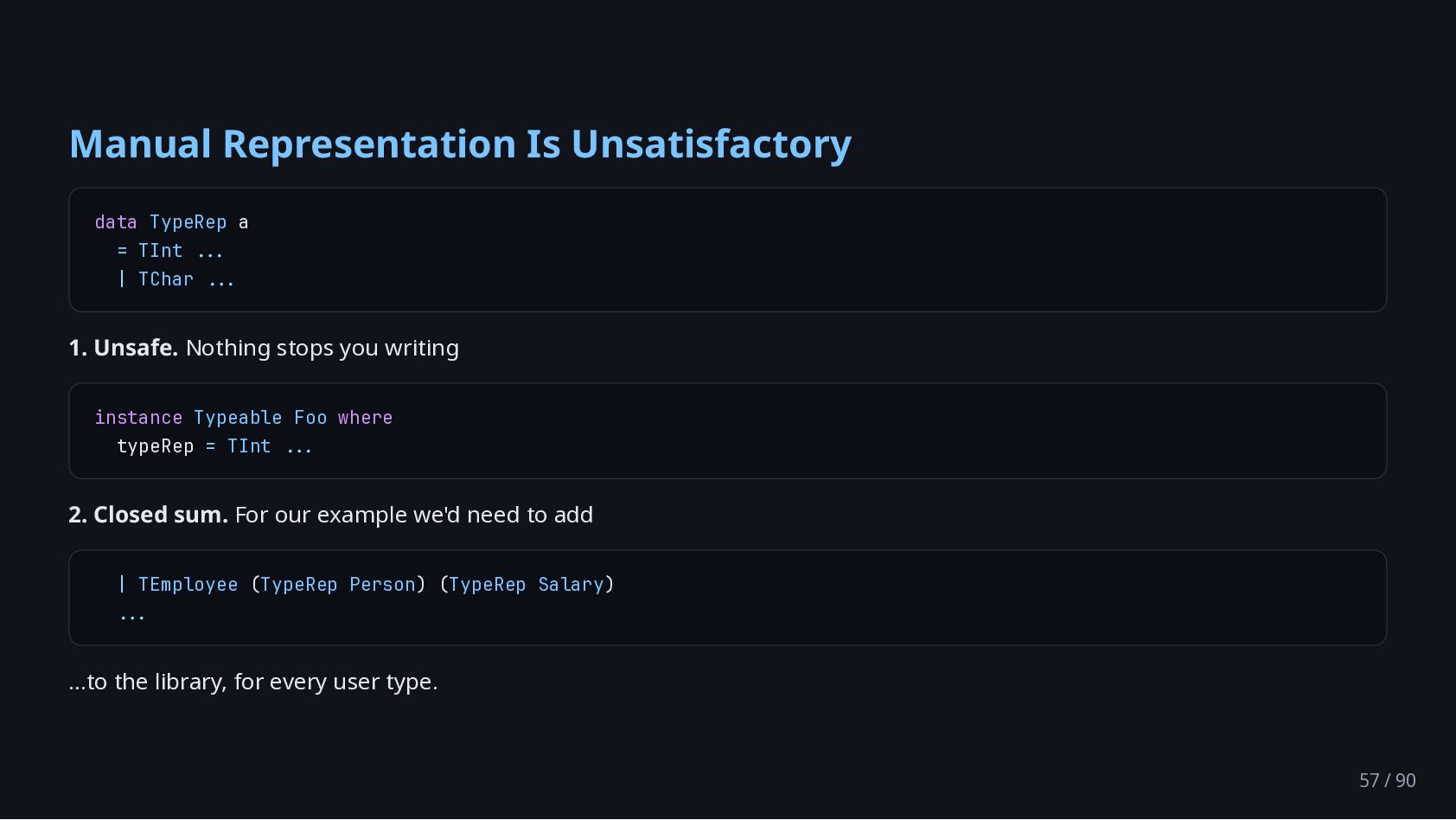
Task: Click the 'instance' keyword in second code block
Action: click(x=138, y=418)
